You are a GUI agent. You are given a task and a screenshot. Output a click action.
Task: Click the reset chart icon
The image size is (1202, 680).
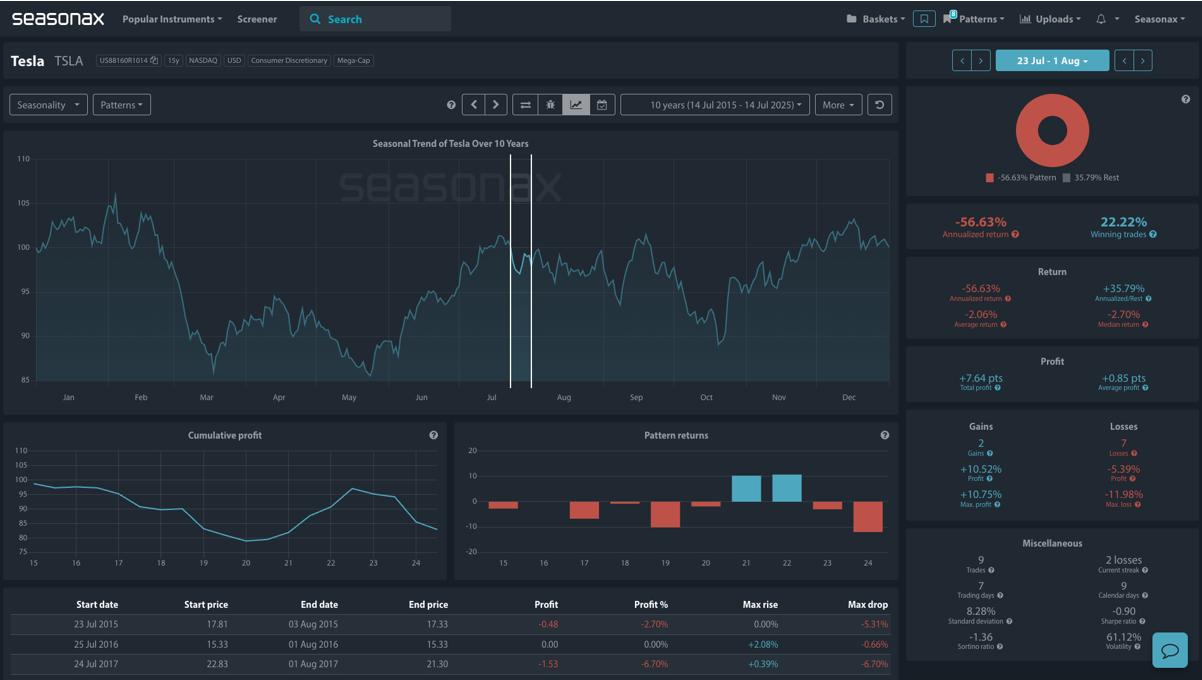[879, 105]
